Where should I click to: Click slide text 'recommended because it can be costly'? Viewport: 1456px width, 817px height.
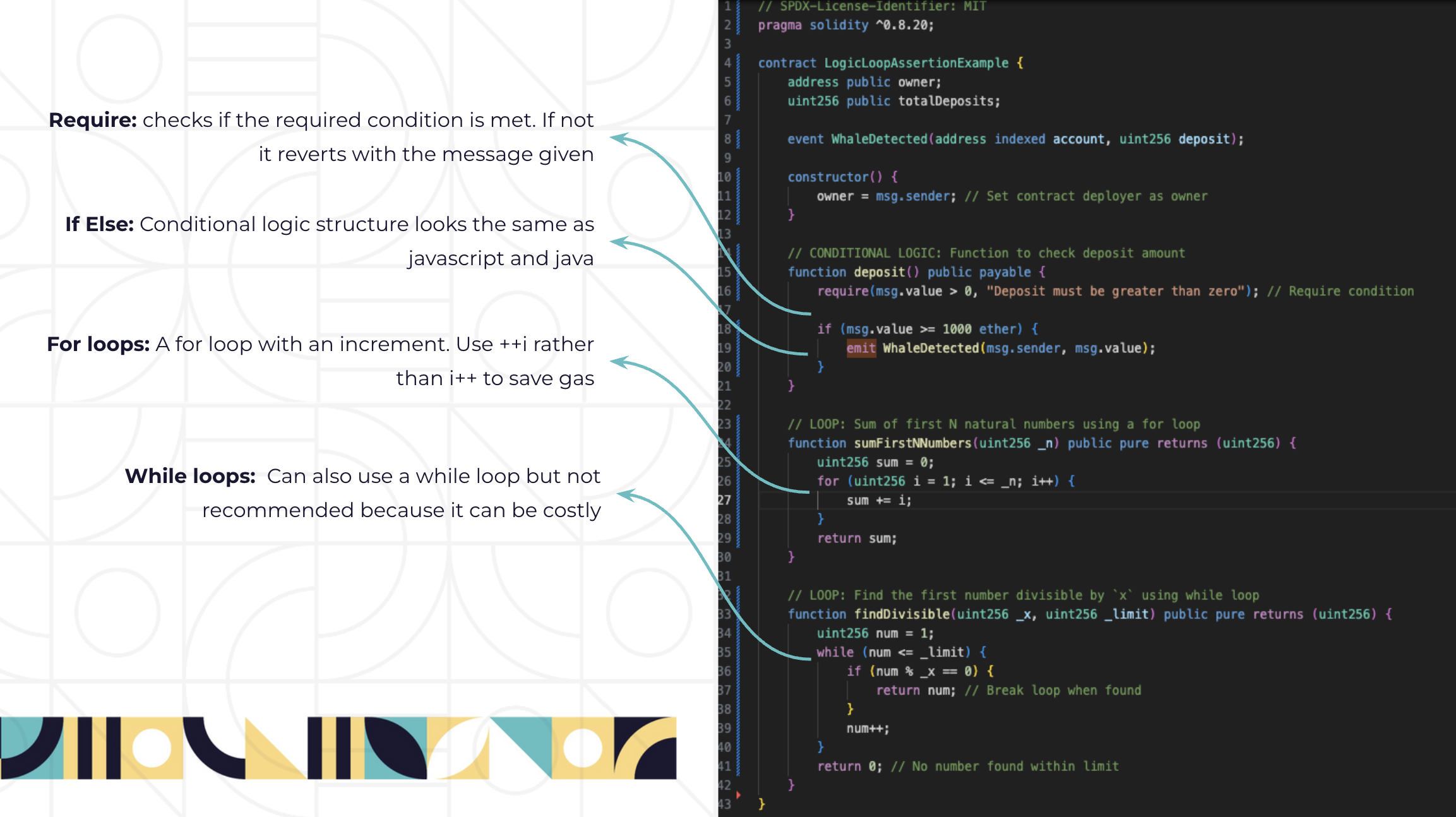(x=402, y=510)
